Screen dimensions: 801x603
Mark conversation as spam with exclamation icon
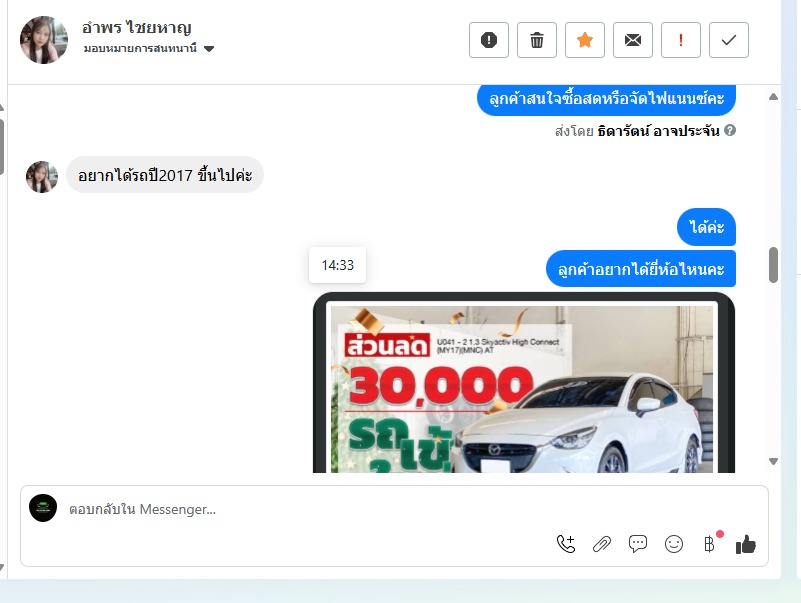point(489,40)
